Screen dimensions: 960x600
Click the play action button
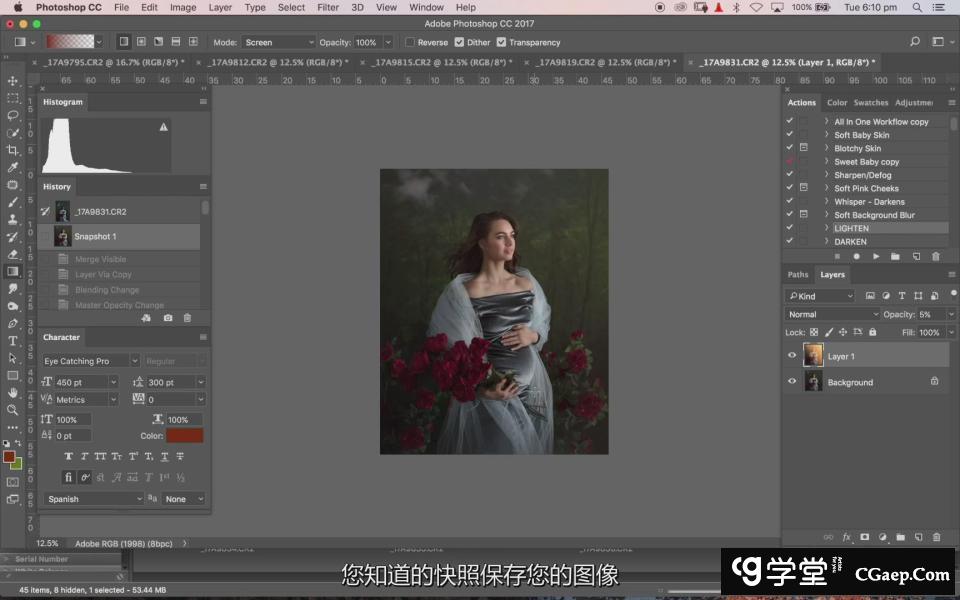(x=876, y=256)
